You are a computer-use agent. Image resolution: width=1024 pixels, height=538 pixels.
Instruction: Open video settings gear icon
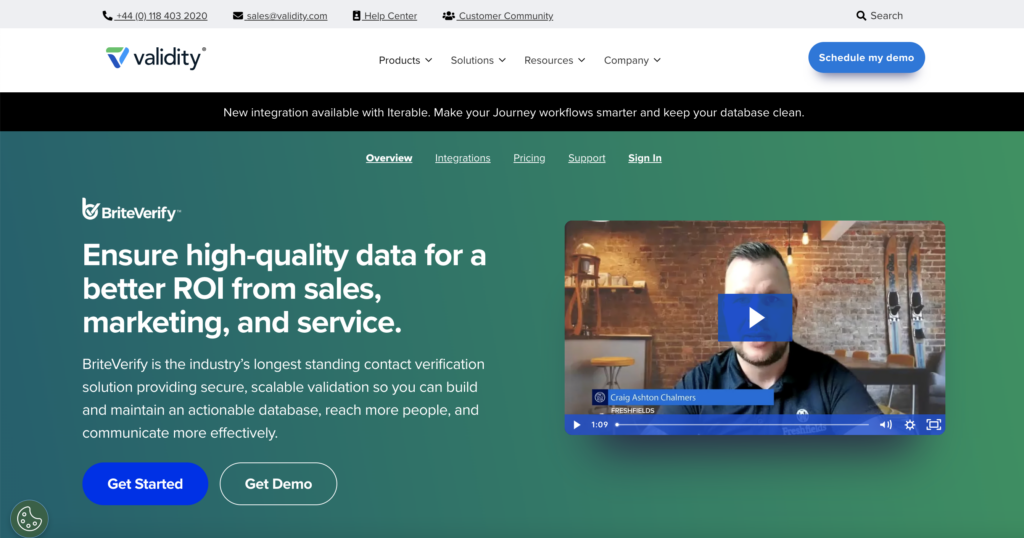point(910,425)
